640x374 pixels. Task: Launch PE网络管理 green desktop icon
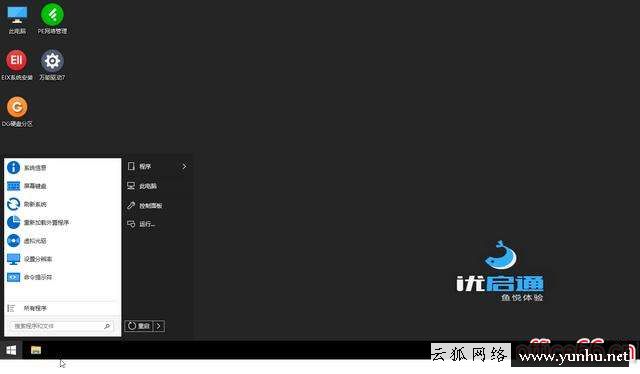pyautogui.click(x=52, y=19)
